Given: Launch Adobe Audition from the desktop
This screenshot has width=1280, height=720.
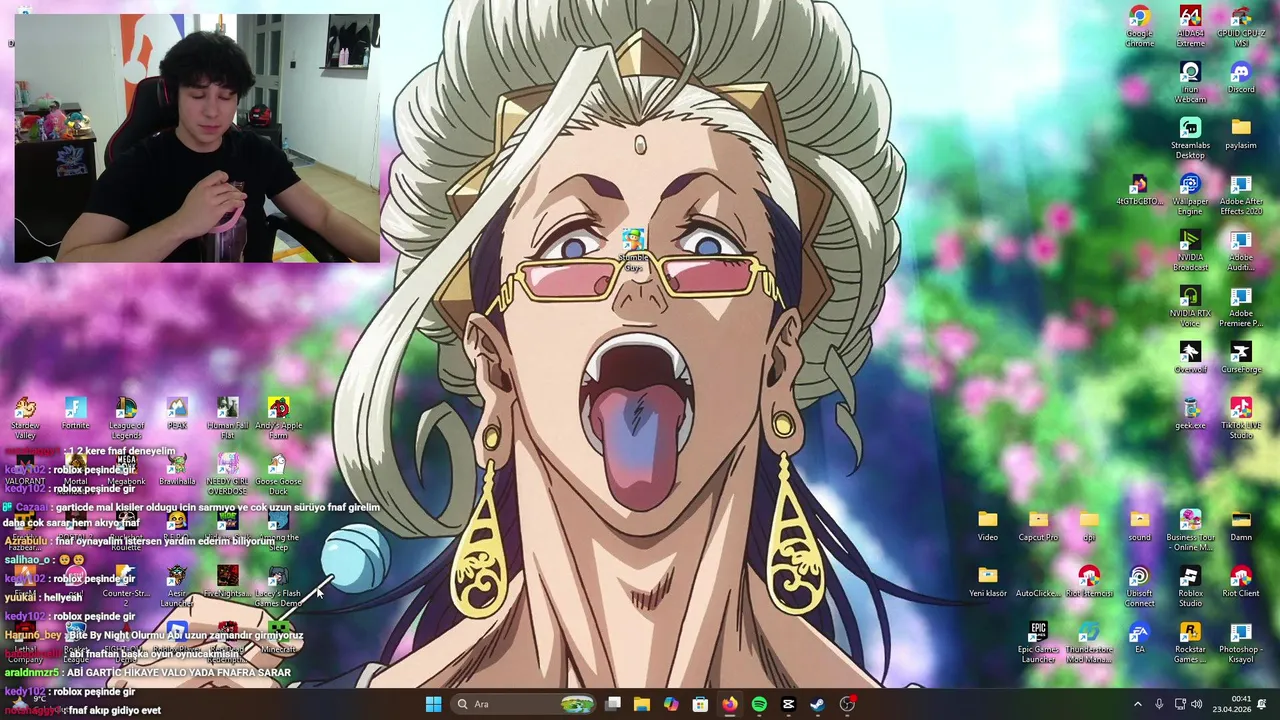Looking at the screenshot, I should click(x=1241, y=251).
